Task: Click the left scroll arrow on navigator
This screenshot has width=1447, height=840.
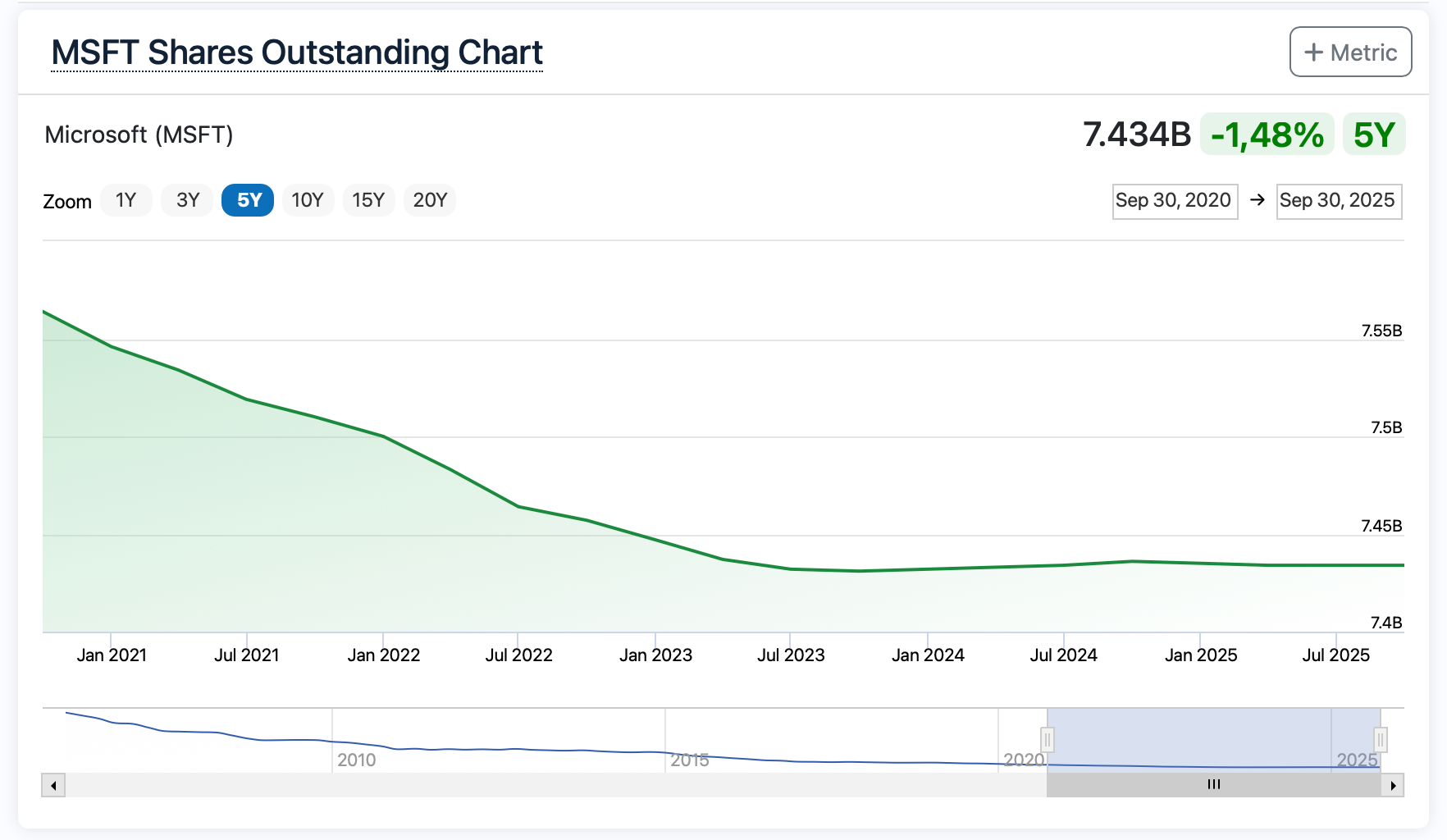Action: pyautogui.click(x=53, y=785)
